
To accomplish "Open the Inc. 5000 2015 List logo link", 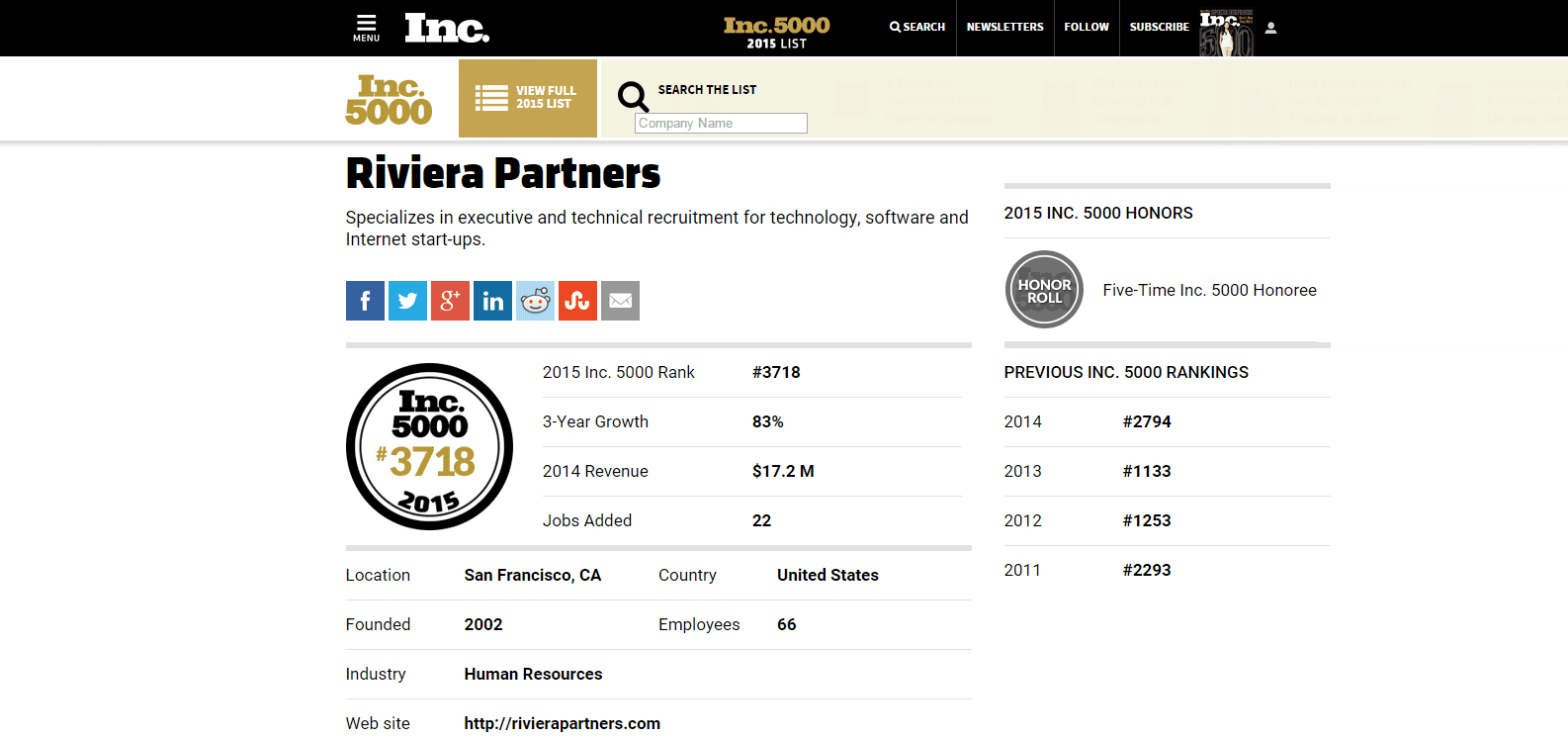I will (776, 32).
